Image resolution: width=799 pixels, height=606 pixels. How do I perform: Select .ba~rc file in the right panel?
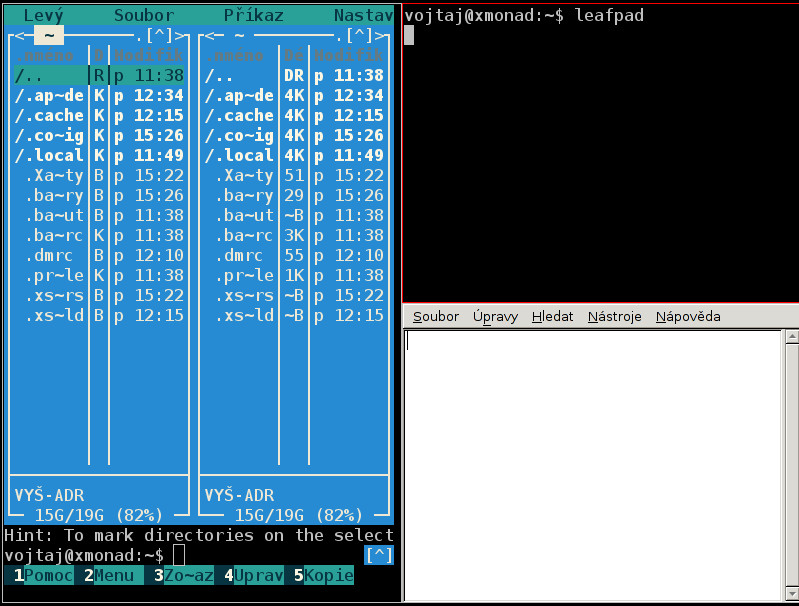[294, 235]
